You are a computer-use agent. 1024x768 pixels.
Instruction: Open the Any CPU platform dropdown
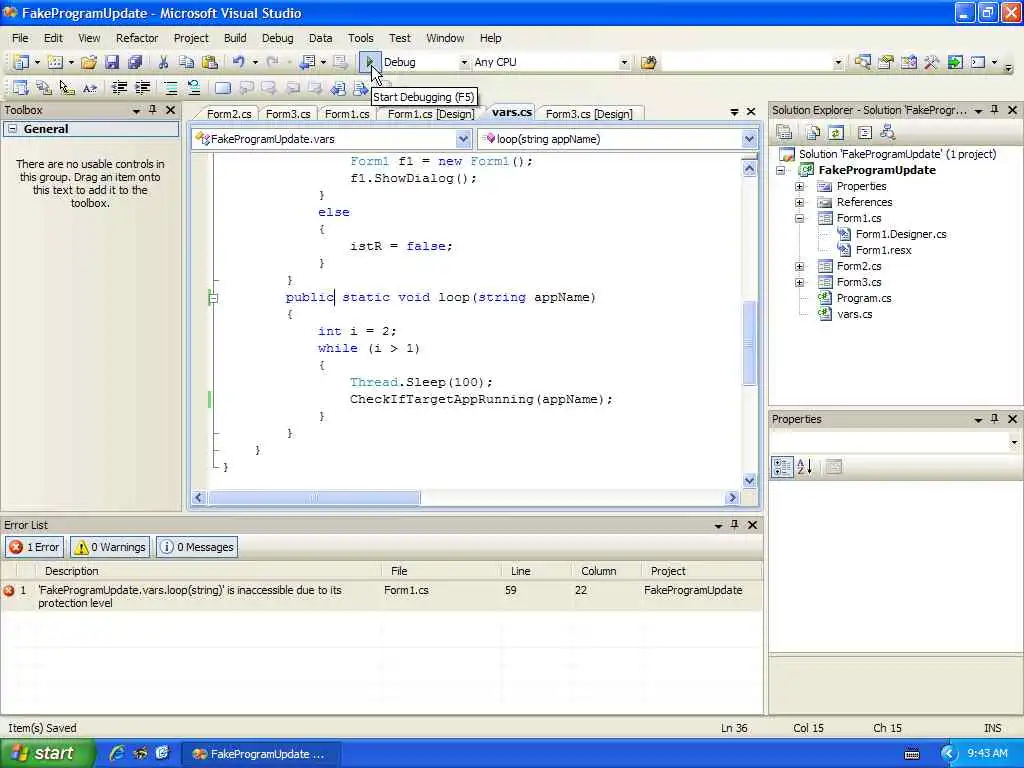click(624, 63)
